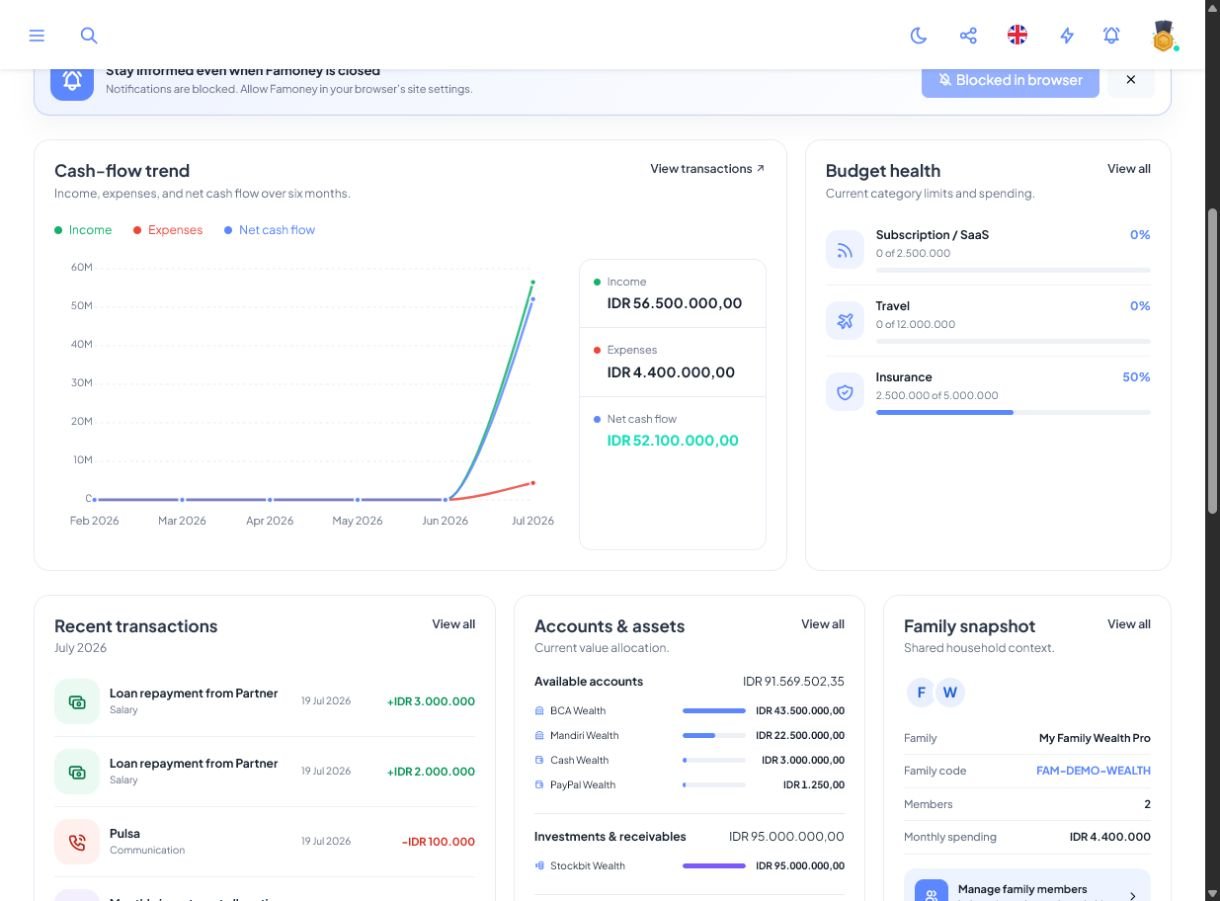Click the Available accounts total IDR 91.569.502,35
Viewport: 1220px width, 901px height.
click(794, 681)
